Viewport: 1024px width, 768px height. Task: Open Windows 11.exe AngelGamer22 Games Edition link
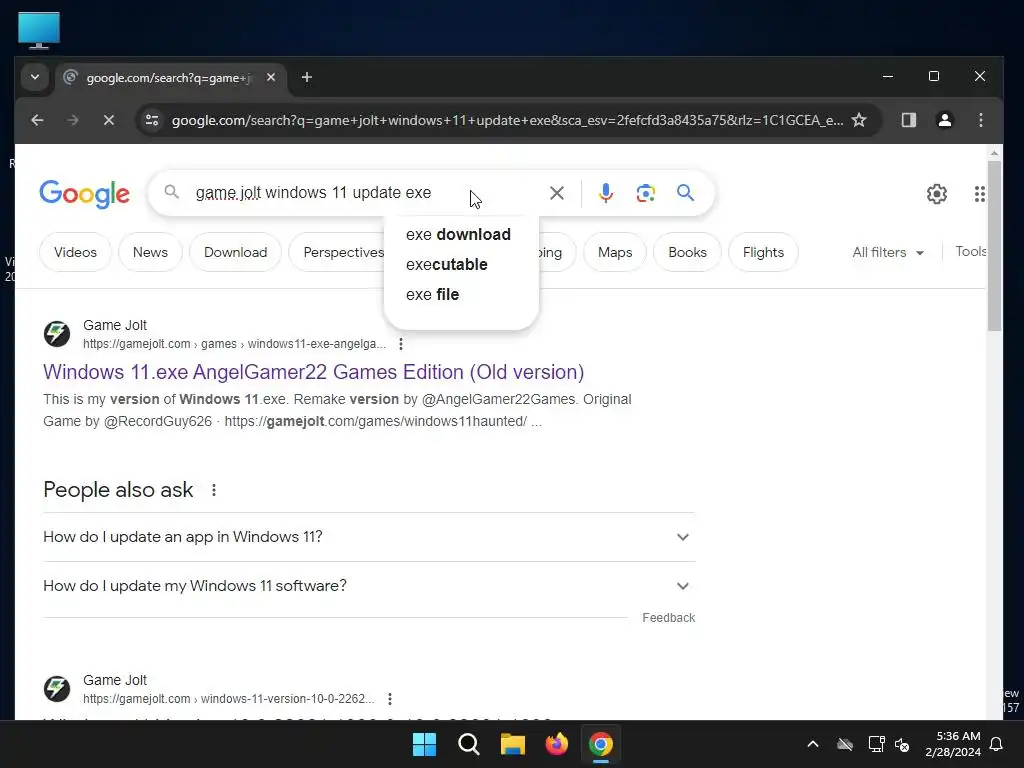pyautogui.click(x=313, y=372)
